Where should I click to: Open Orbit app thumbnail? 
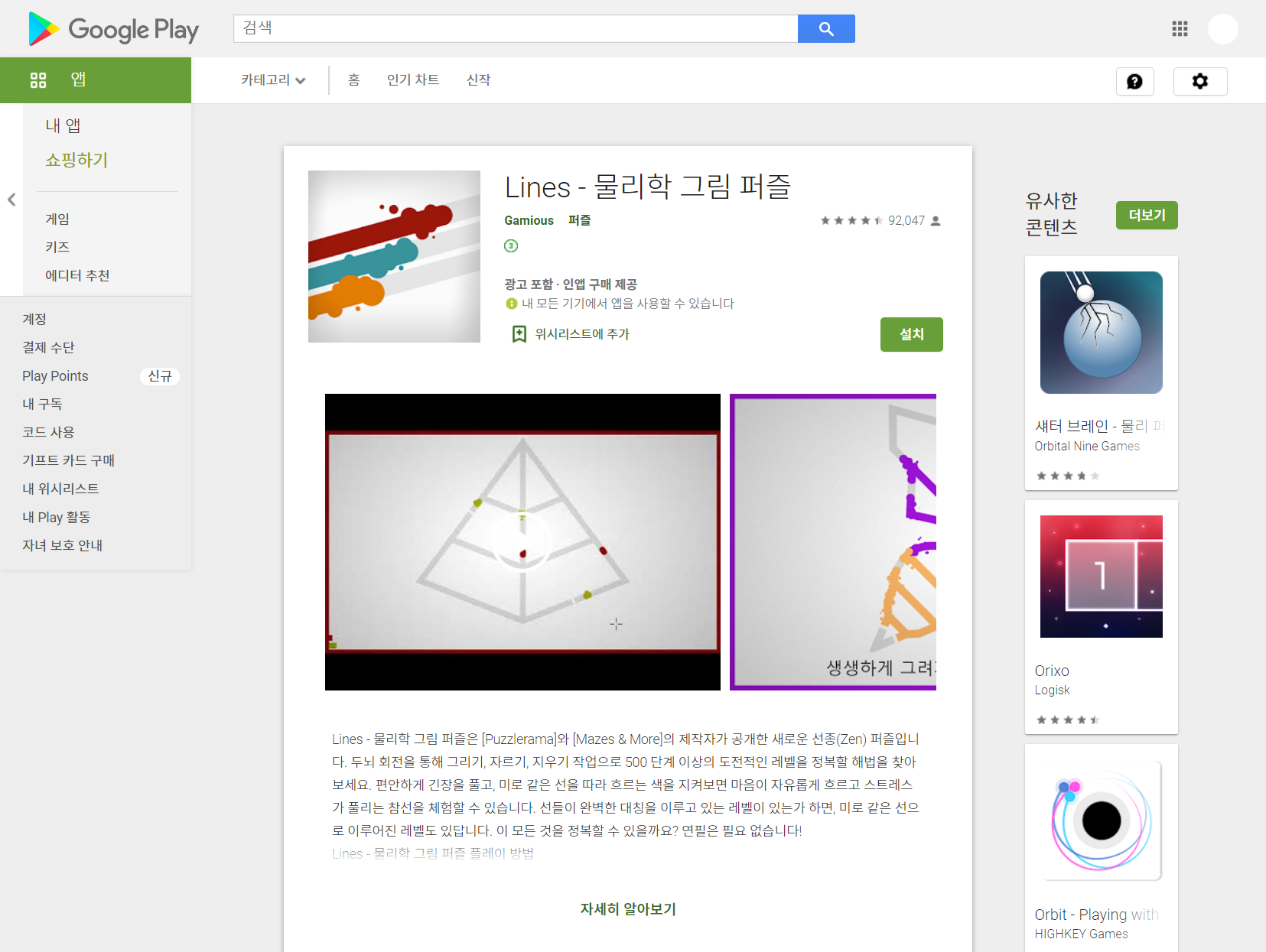[x=1102, y=820]
